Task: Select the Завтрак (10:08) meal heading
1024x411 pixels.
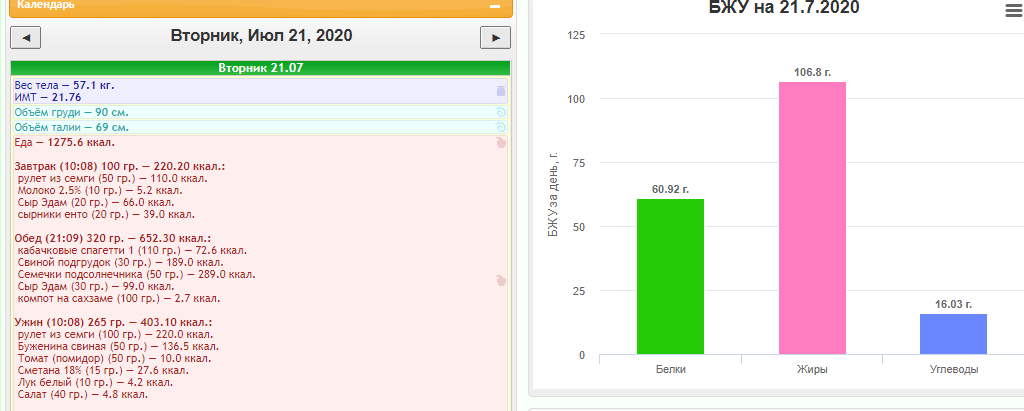Action: (120, 167)
